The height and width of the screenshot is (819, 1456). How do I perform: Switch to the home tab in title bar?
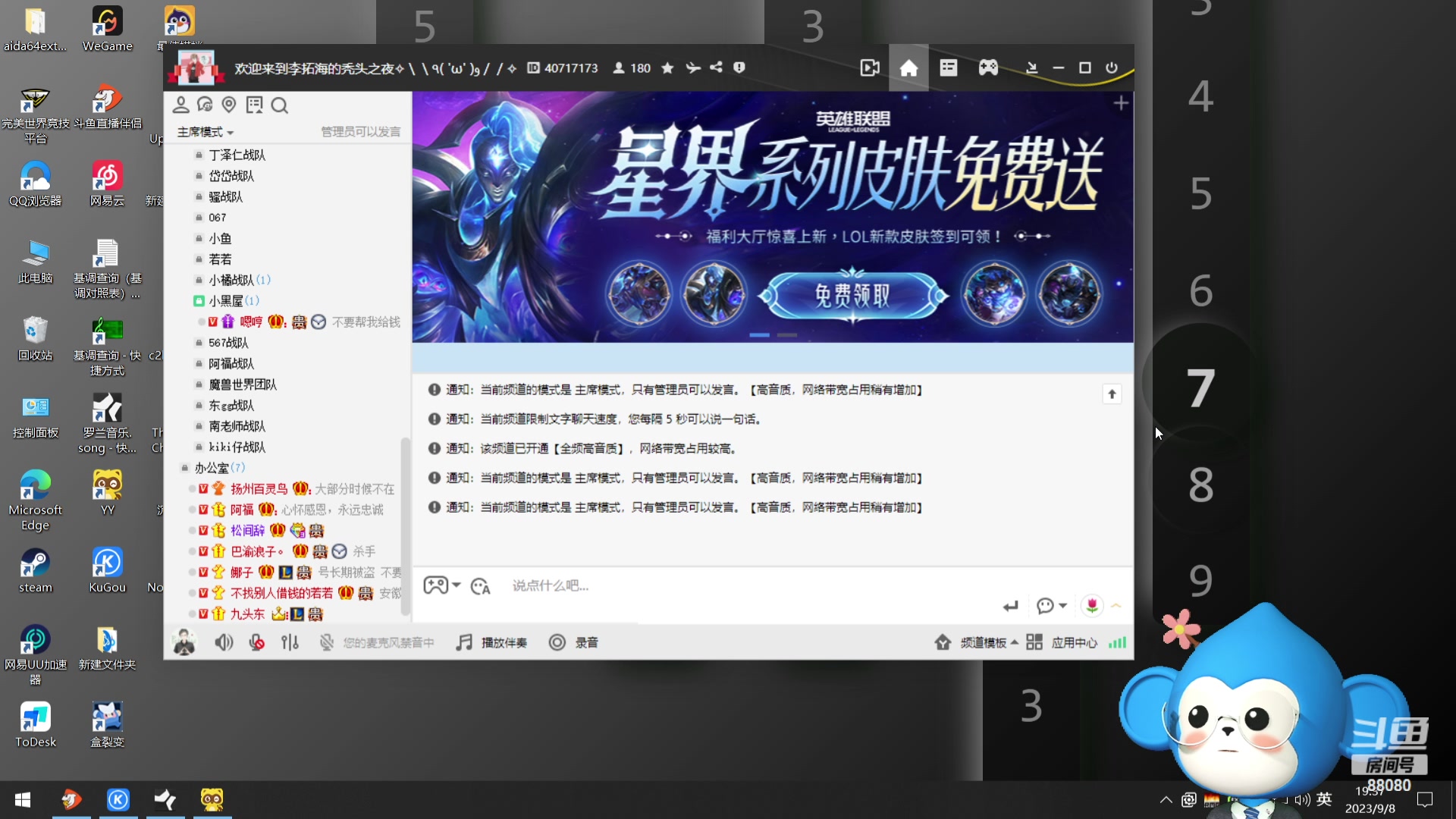click(x=908, y=67)
